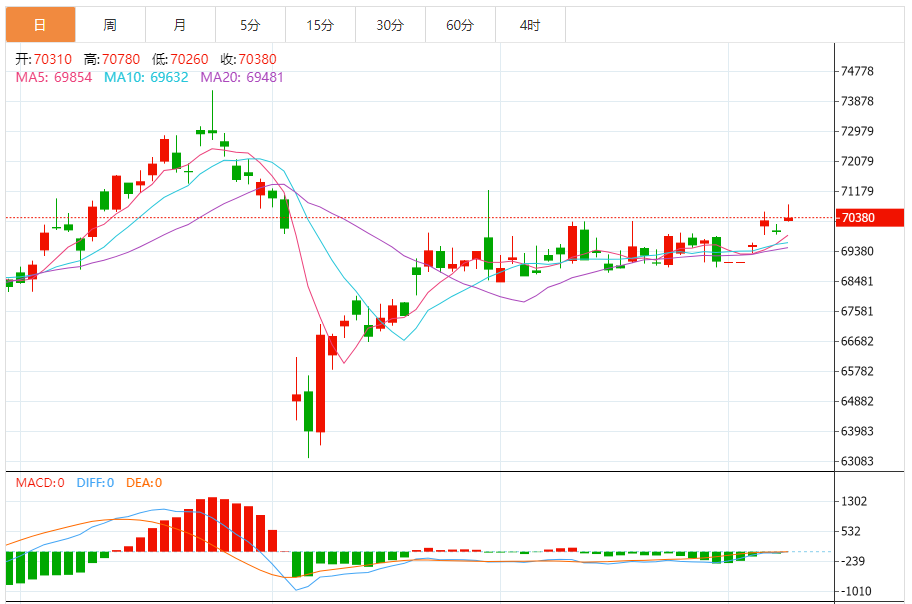Screen dimensions: 912x604
Task: Select the MA5: 69854 legend label
Action: [x=54, y=77]
